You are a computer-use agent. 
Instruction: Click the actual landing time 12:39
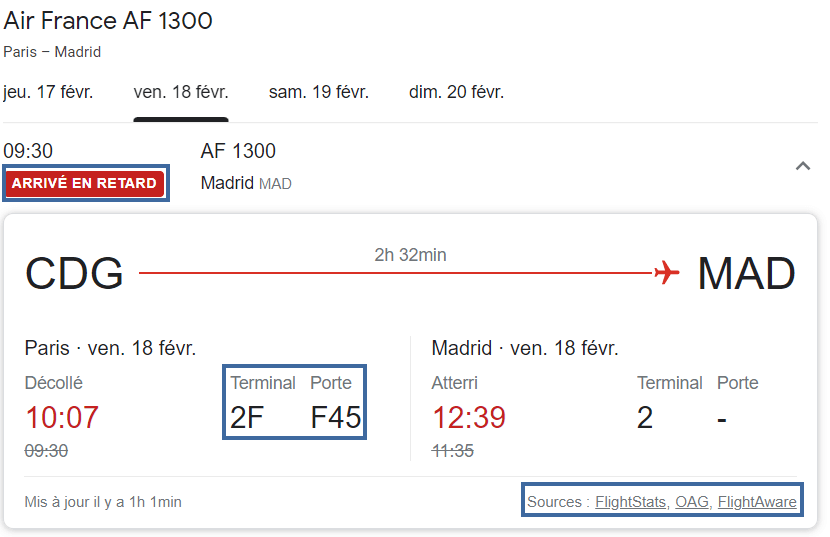pos(469,417)
